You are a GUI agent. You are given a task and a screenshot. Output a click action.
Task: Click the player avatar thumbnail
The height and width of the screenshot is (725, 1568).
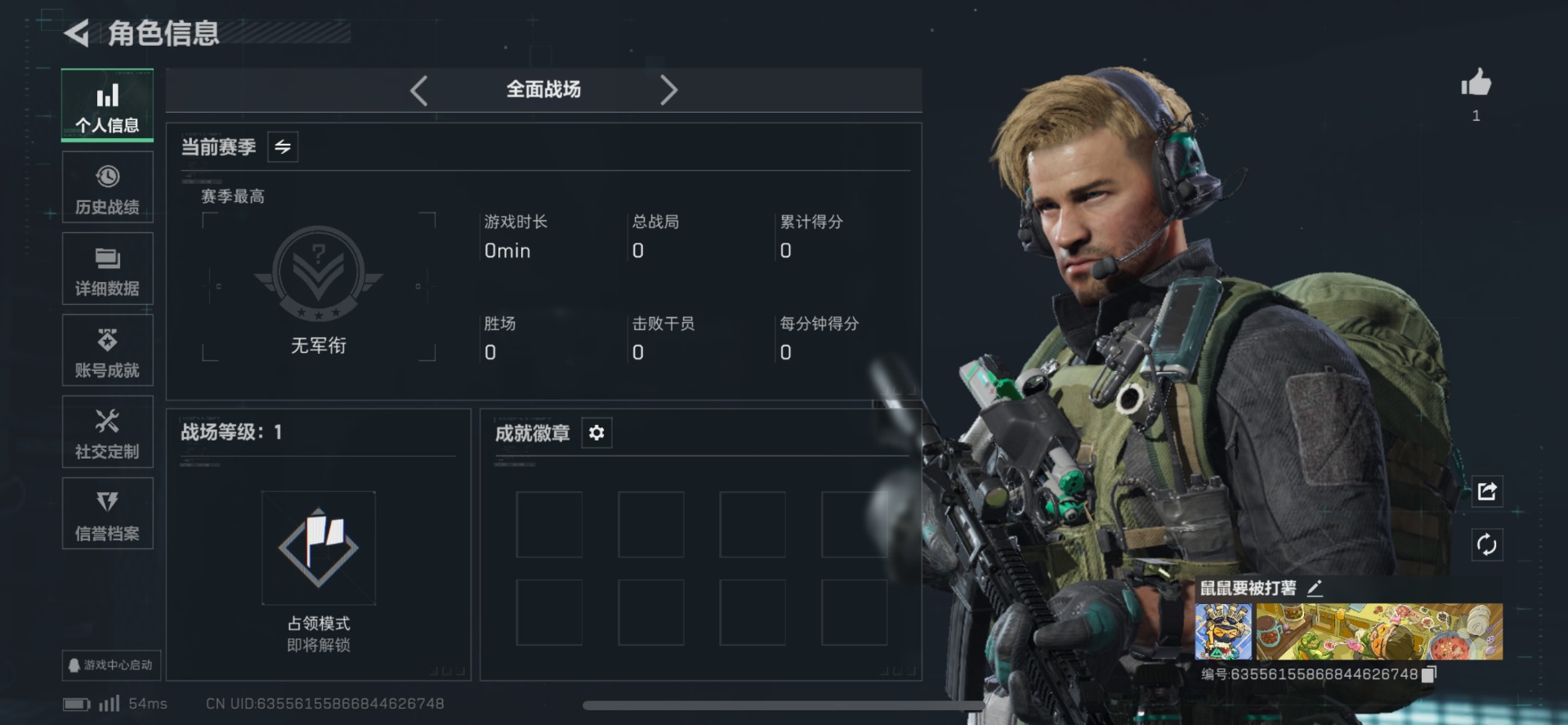point(1223,632)
